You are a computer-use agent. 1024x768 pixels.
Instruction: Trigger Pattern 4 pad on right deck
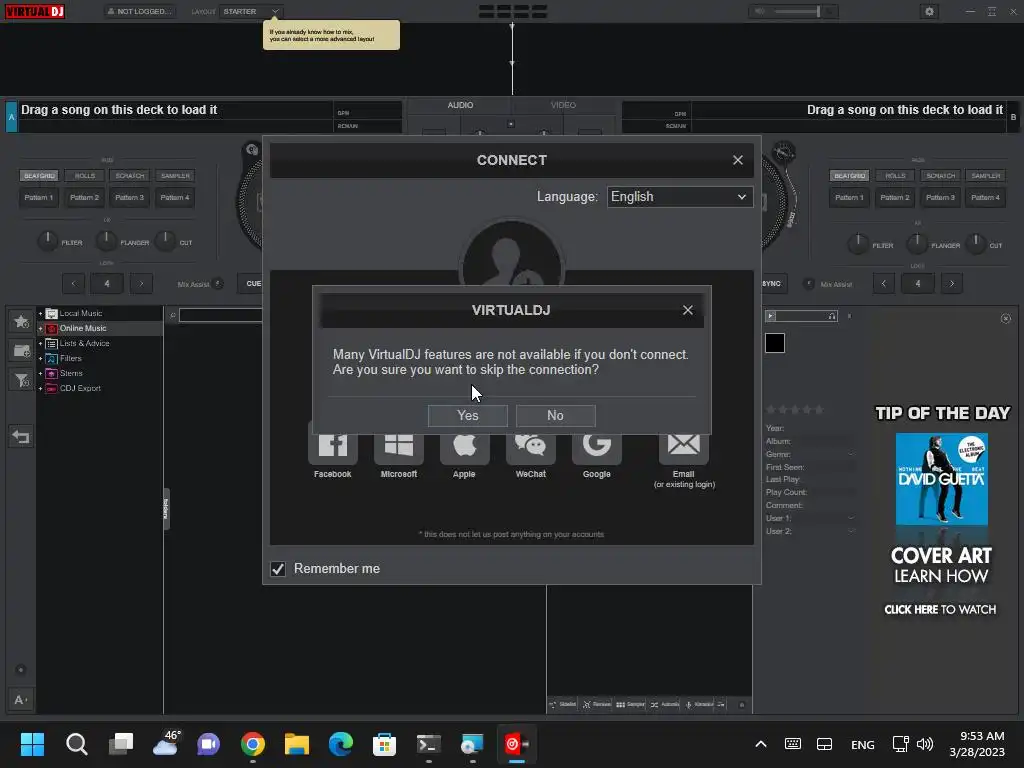tap(985, 197)
